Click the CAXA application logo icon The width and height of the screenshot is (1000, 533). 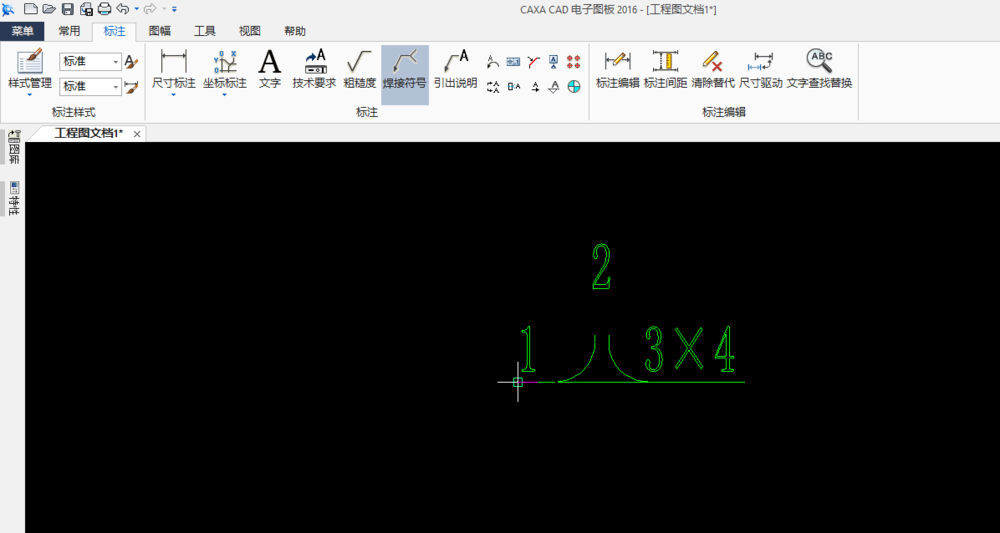point(9,9)
